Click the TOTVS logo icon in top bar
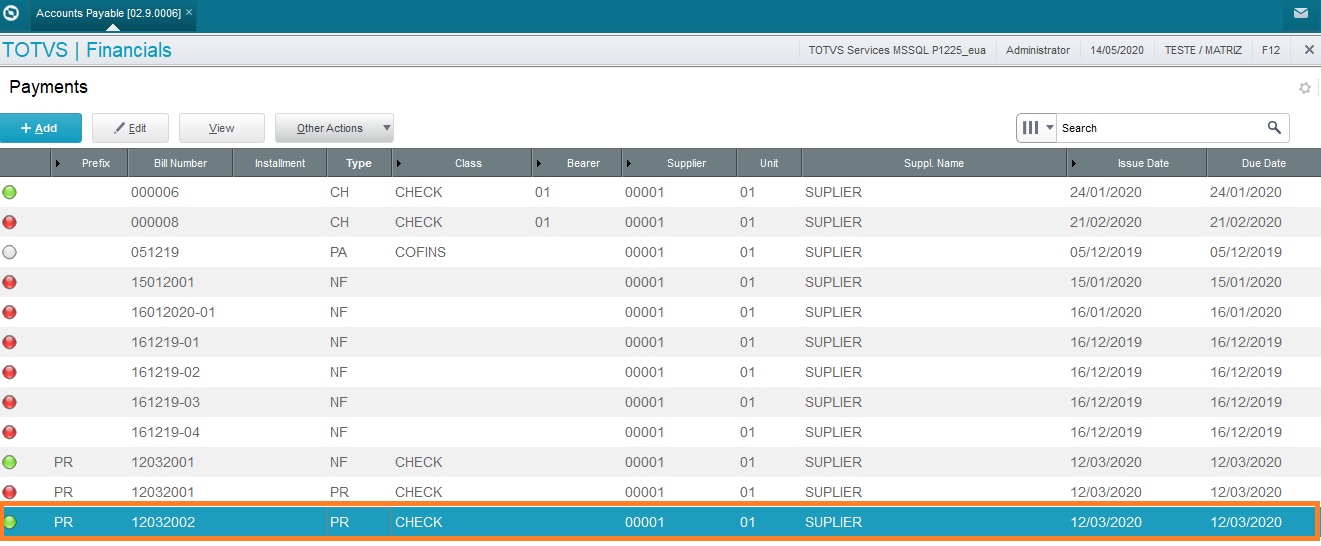Viewport: 1321px width, 546px height. pos(12,14)
